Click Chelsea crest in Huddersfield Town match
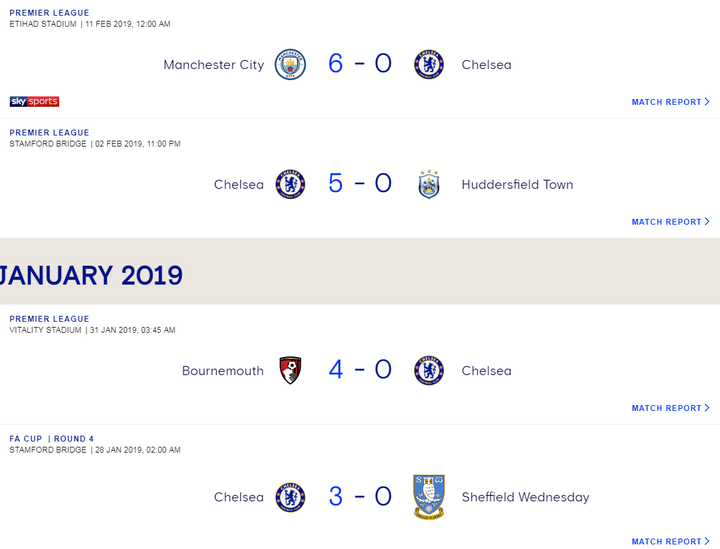This screenshot has width=720, height=549. [290, 184]
